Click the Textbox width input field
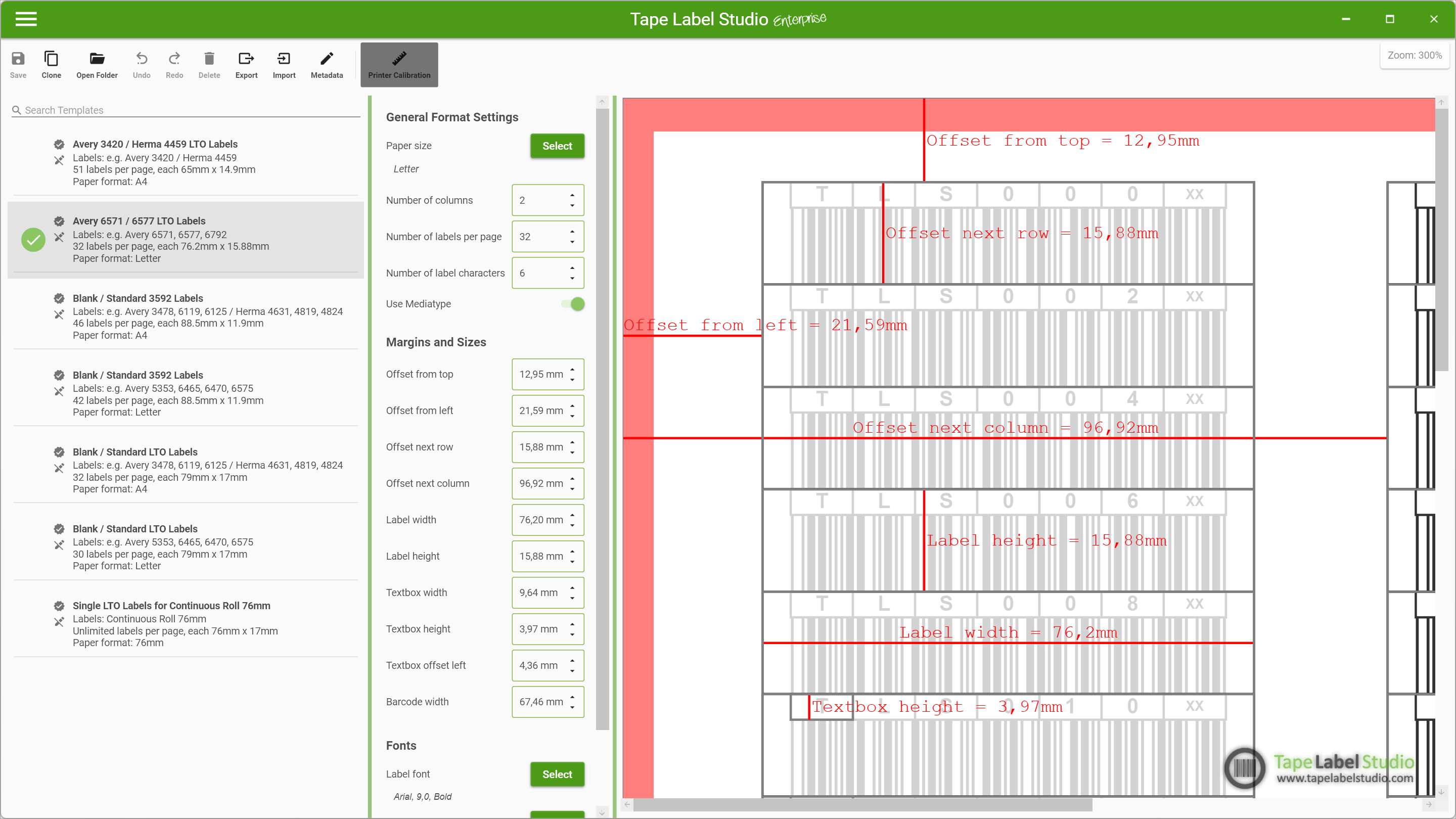Image resolution: width=1456 pixels, height=819 pixels. 548,593
